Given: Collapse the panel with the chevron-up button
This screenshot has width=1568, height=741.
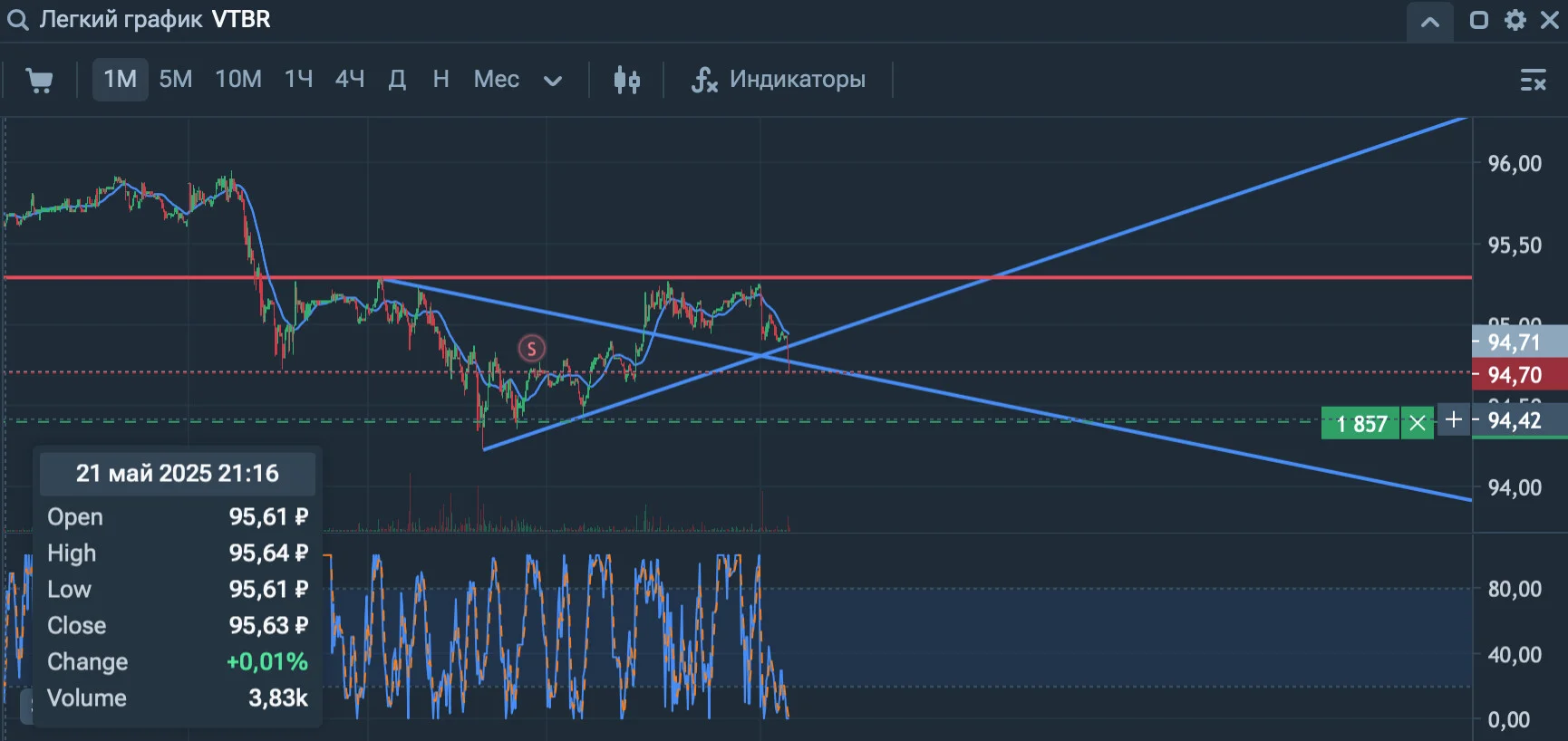Looking at the screenshot, I should pos(1430,22).
